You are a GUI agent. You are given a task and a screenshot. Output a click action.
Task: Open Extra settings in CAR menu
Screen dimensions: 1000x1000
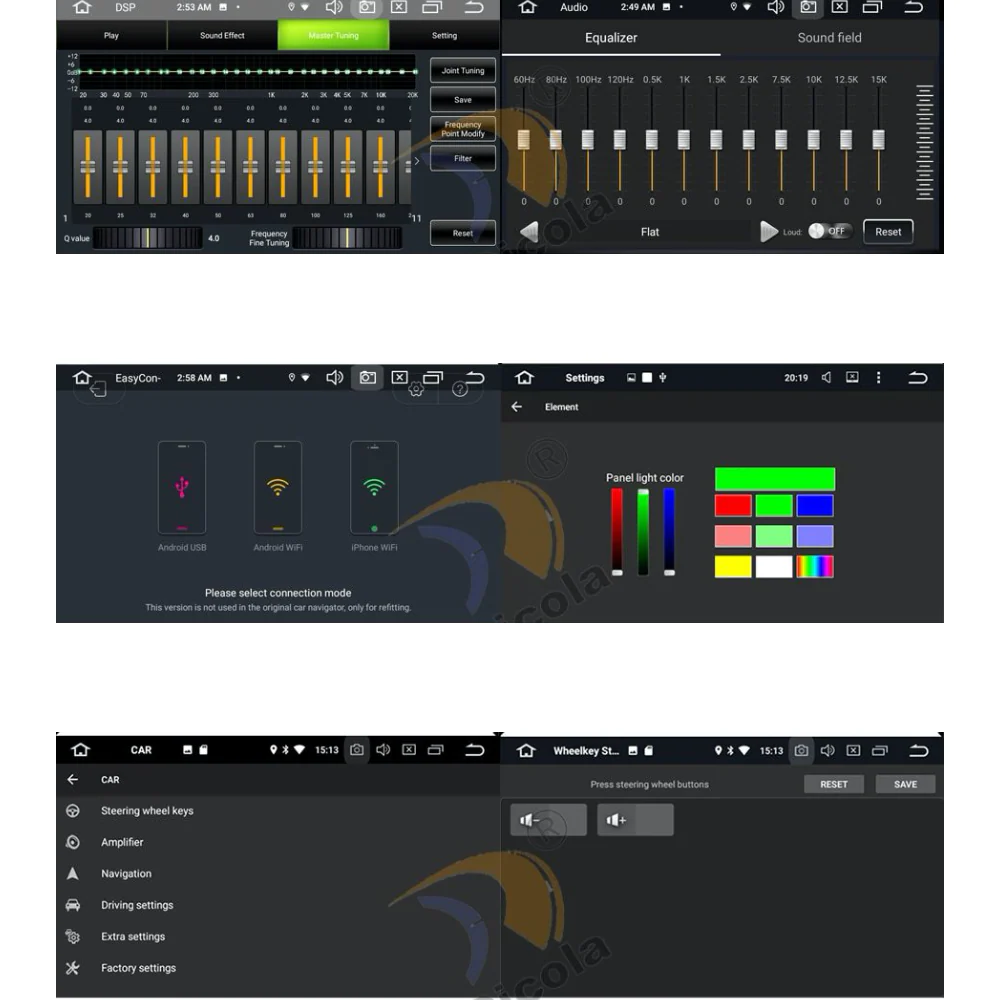[x=278, y=936]
